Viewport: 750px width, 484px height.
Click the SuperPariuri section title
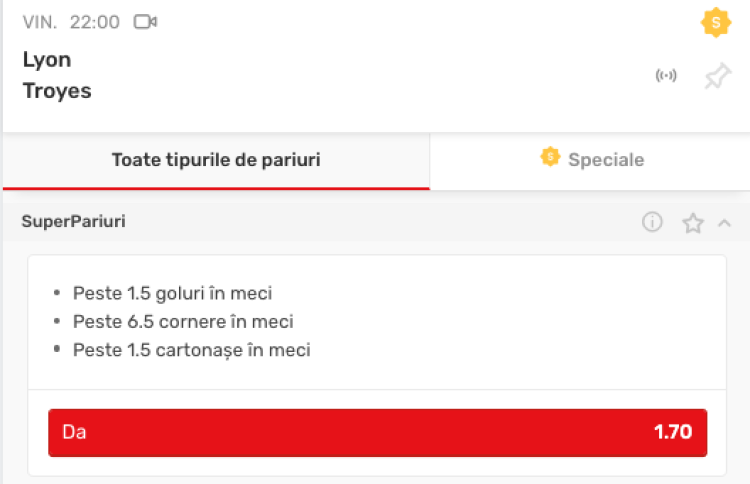click(74, 222)
